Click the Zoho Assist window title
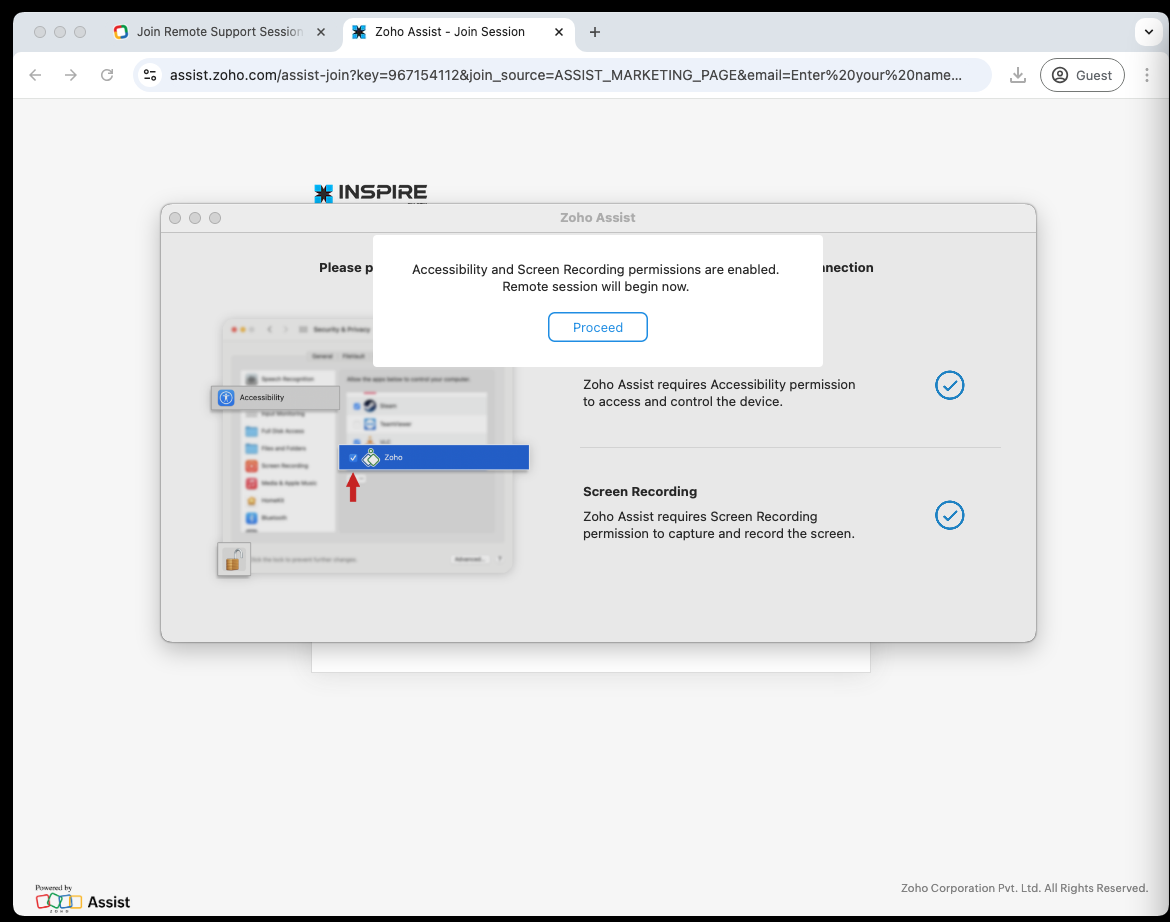The height and width of the screenshot is (922, 1170). click(x=598, y=218)
